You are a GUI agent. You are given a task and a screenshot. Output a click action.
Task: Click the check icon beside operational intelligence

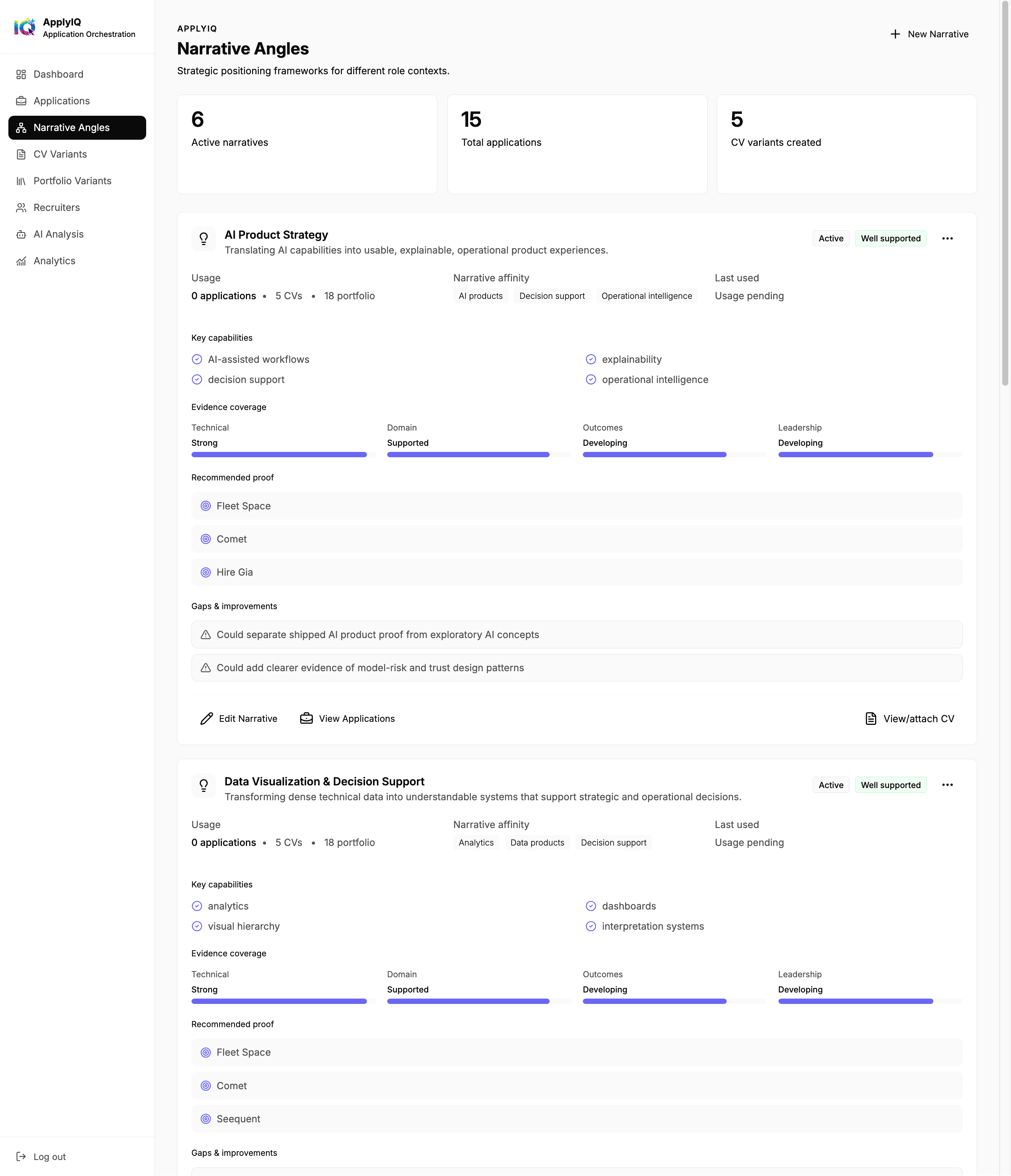(x=591, y=380)
